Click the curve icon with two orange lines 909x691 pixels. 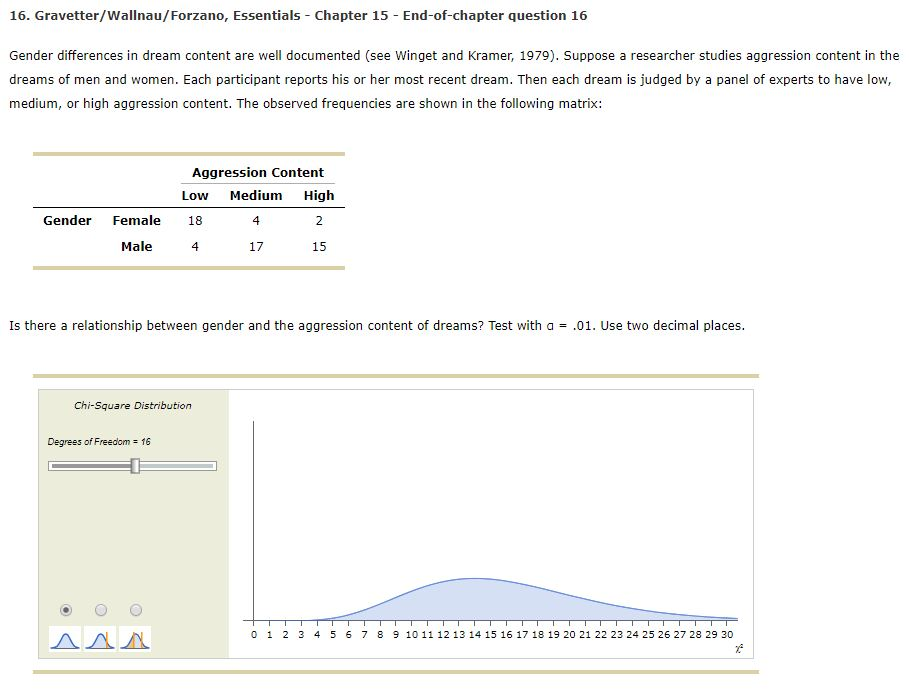tap(135, 639)
